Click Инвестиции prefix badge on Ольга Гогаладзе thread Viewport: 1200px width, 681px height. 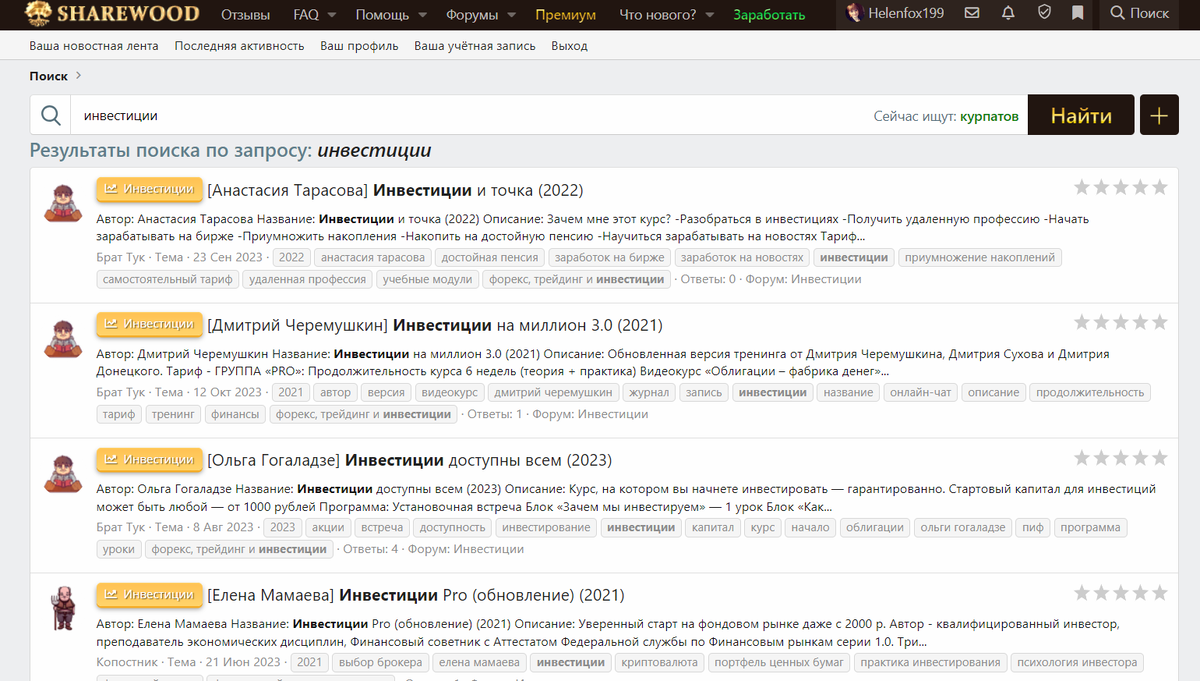coord(149,459)
